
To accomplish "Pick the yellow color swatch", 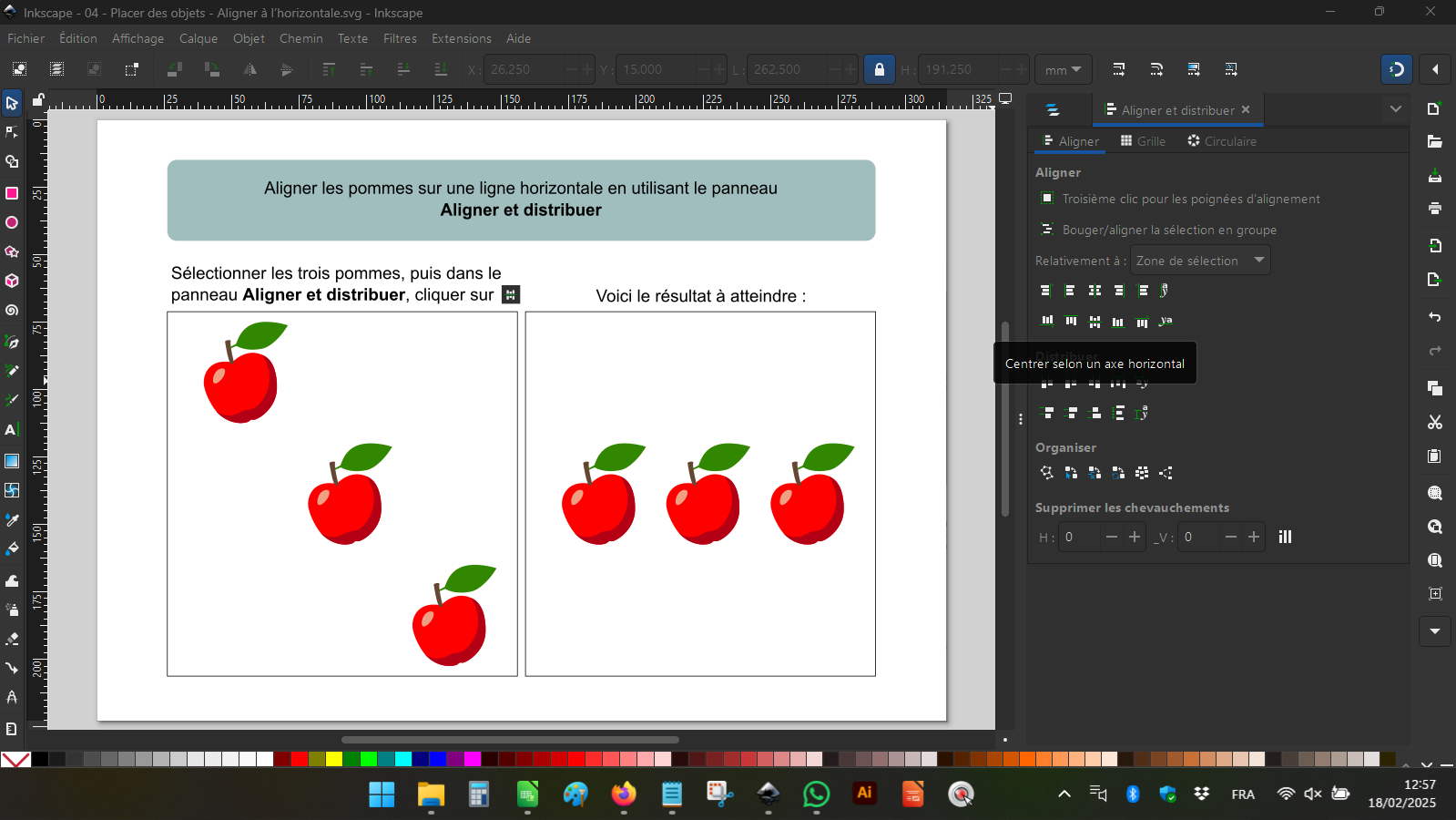I will click(334, 759).
